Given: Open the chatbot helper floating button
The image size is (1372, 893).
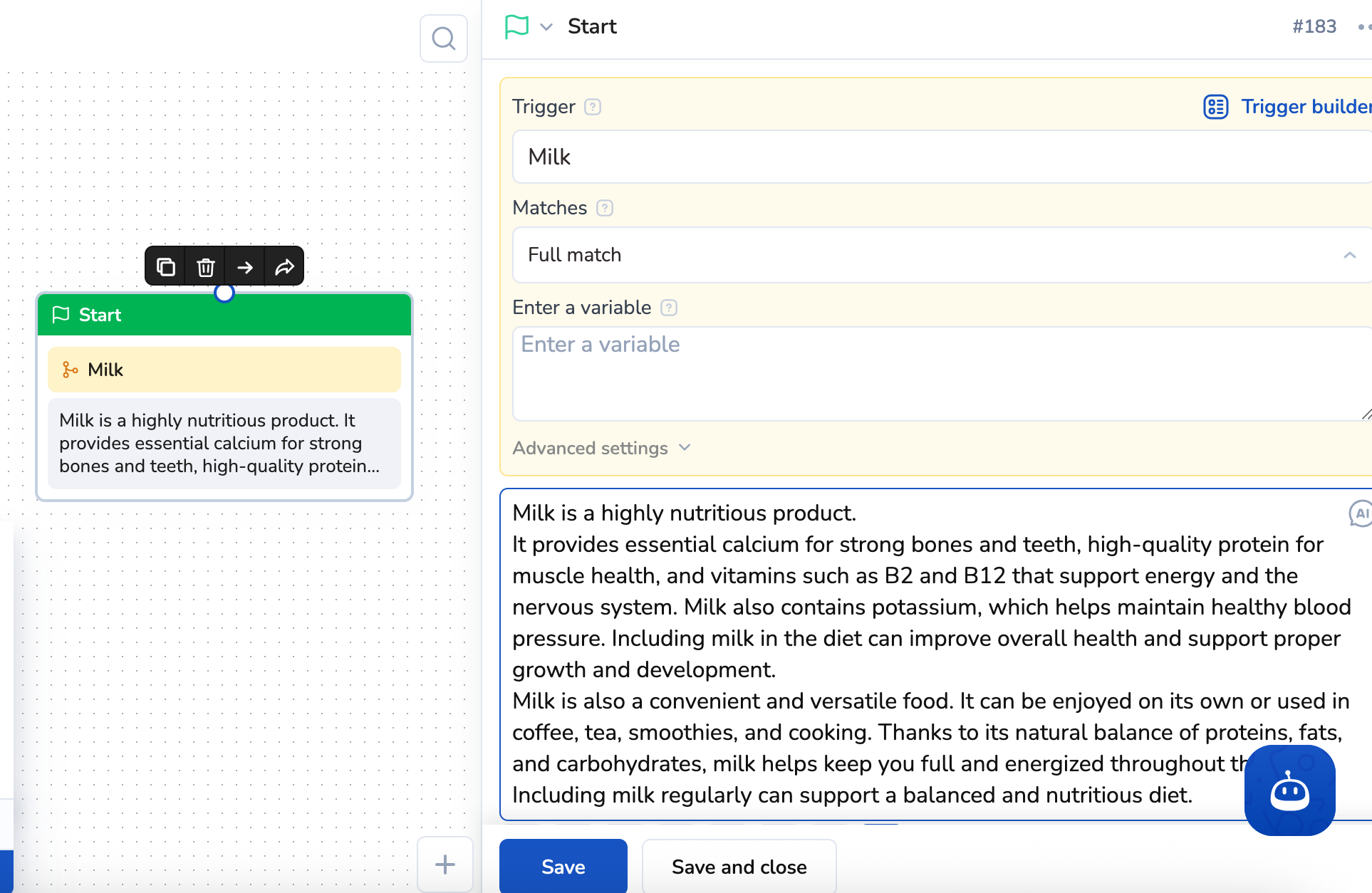Looking at the screenshot, I should tap(1289, 790).
